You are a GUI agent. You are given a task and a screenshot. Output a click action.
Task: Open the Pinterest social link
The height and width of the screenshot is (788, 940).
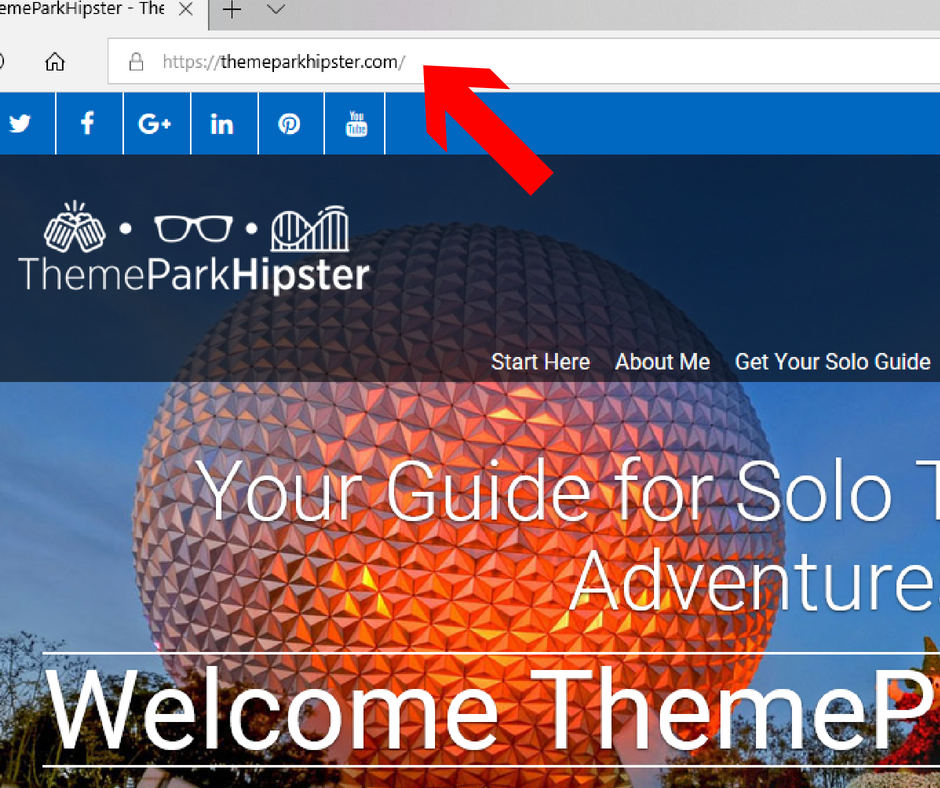[x=290, y=124]
